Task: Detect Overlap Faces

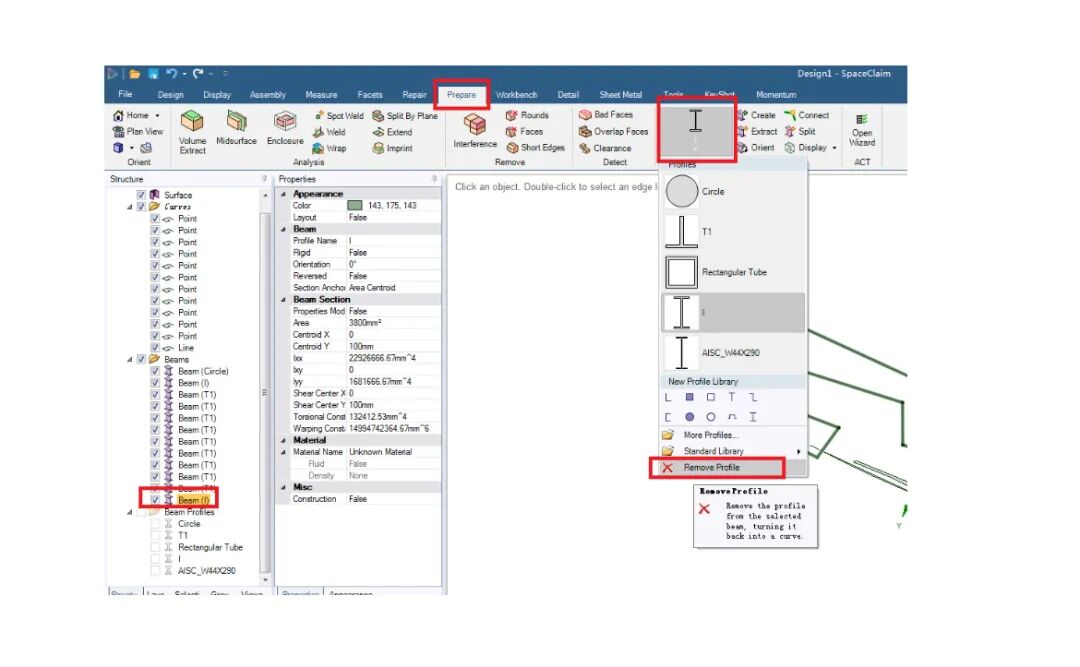Action: (614, 131)
